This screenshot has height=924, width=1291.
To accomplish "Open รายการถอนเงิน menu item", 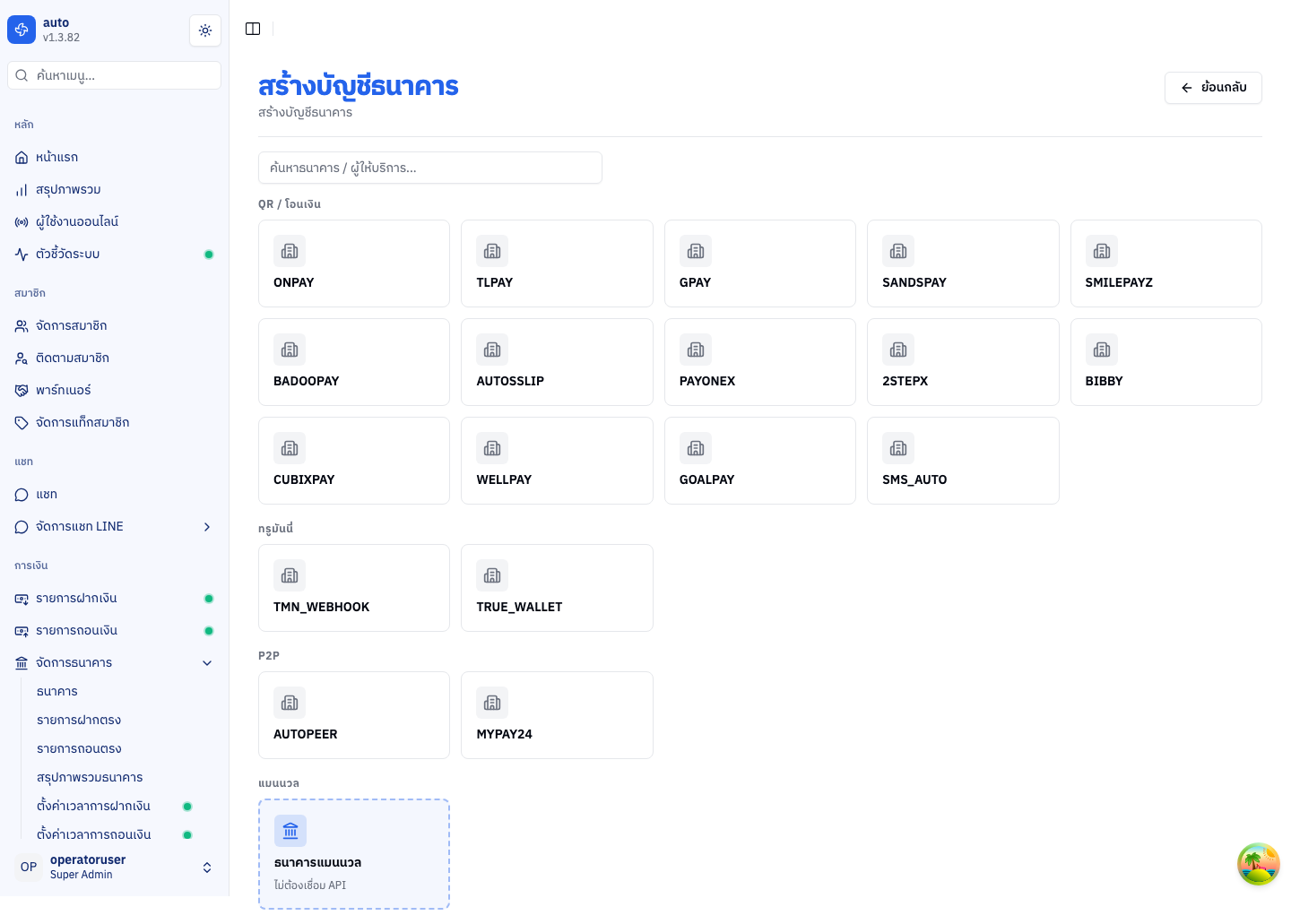I will 115,631.
